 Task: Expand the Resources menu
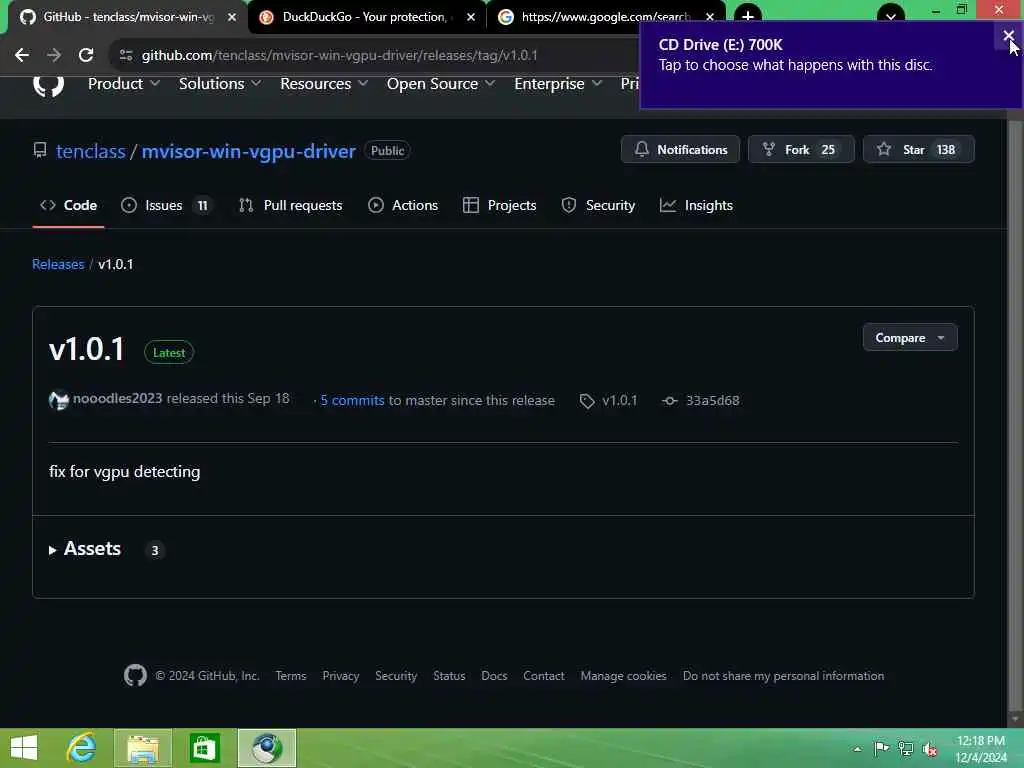(x=323, y=84)
